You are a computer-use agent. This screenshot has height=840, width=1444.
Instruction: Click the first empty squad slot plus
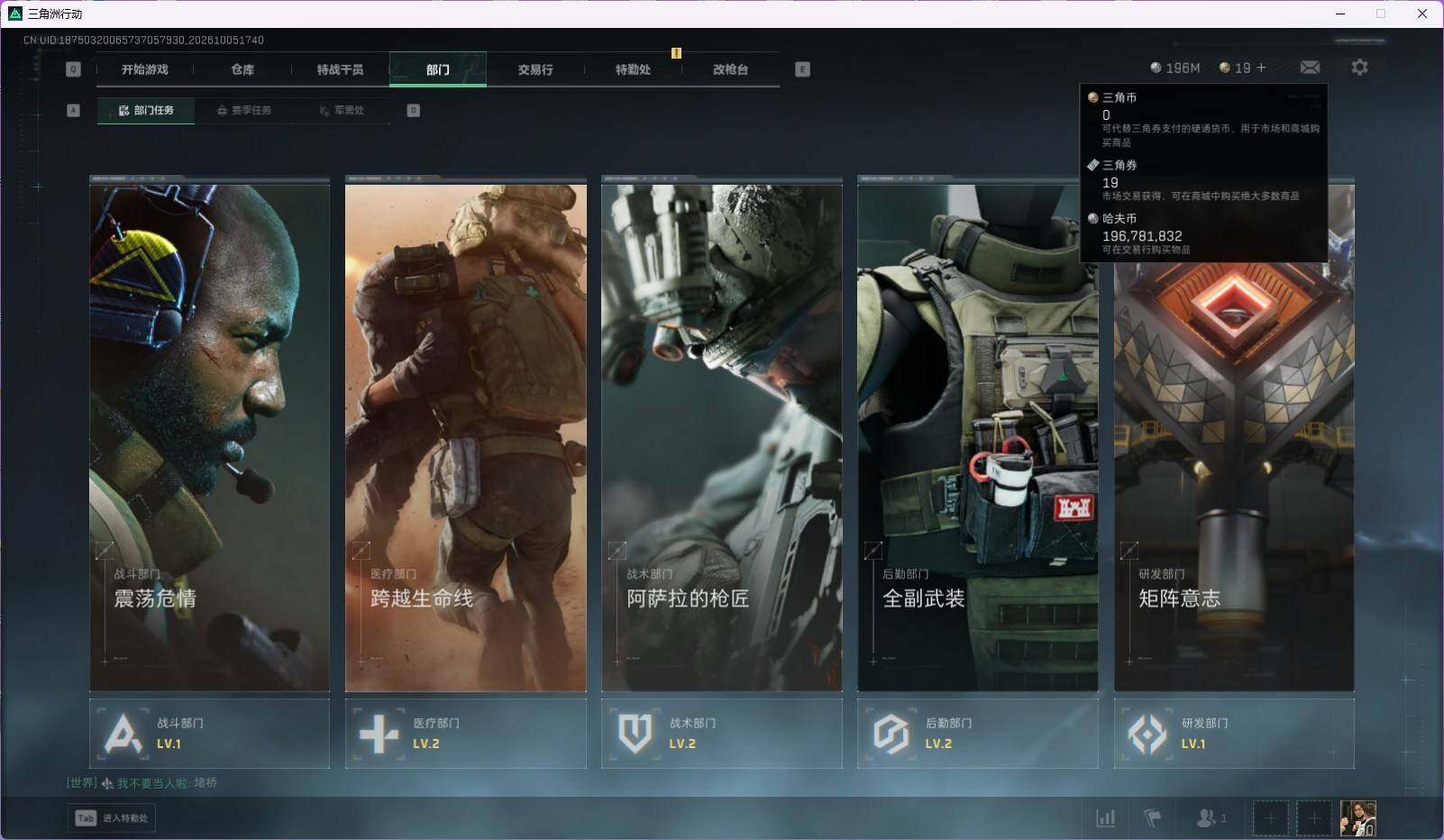(x=1270, y=818)
